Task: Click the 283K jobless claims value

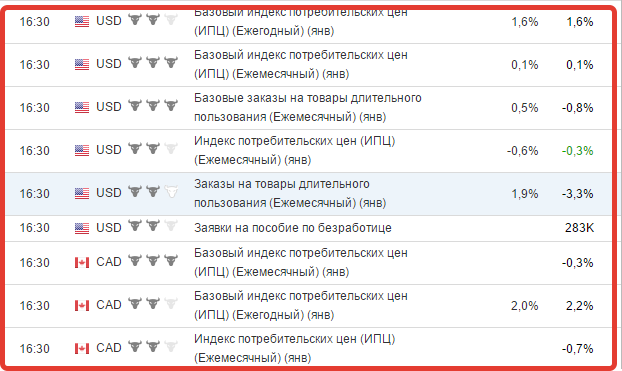Action: (580, 228)
